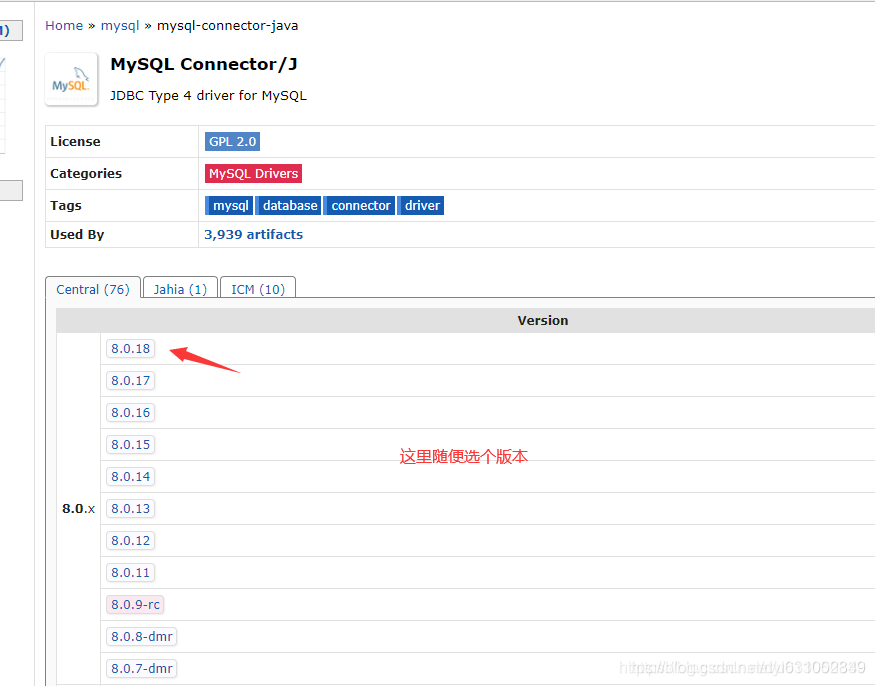This screenshot has height=686, width=875.
Task: Open version 8.0.11
Action: (131, 573)
